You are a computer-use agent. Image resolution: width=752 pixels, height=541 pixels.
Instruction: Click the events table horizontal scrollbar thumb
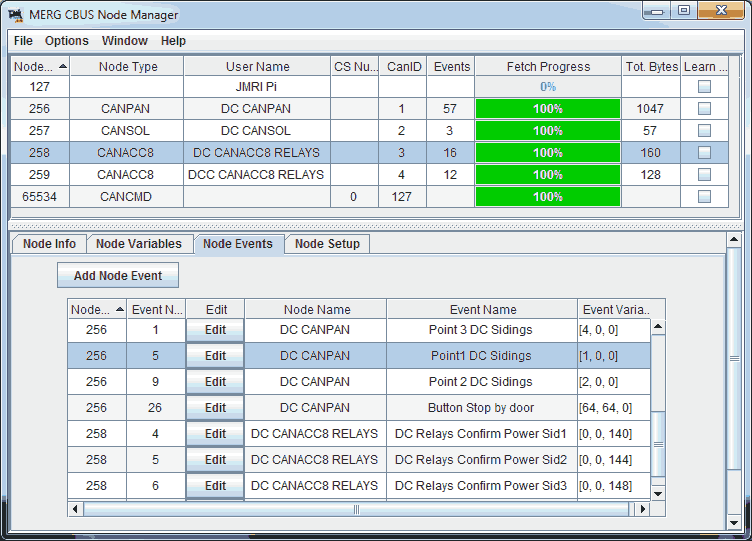click(356, 509)
